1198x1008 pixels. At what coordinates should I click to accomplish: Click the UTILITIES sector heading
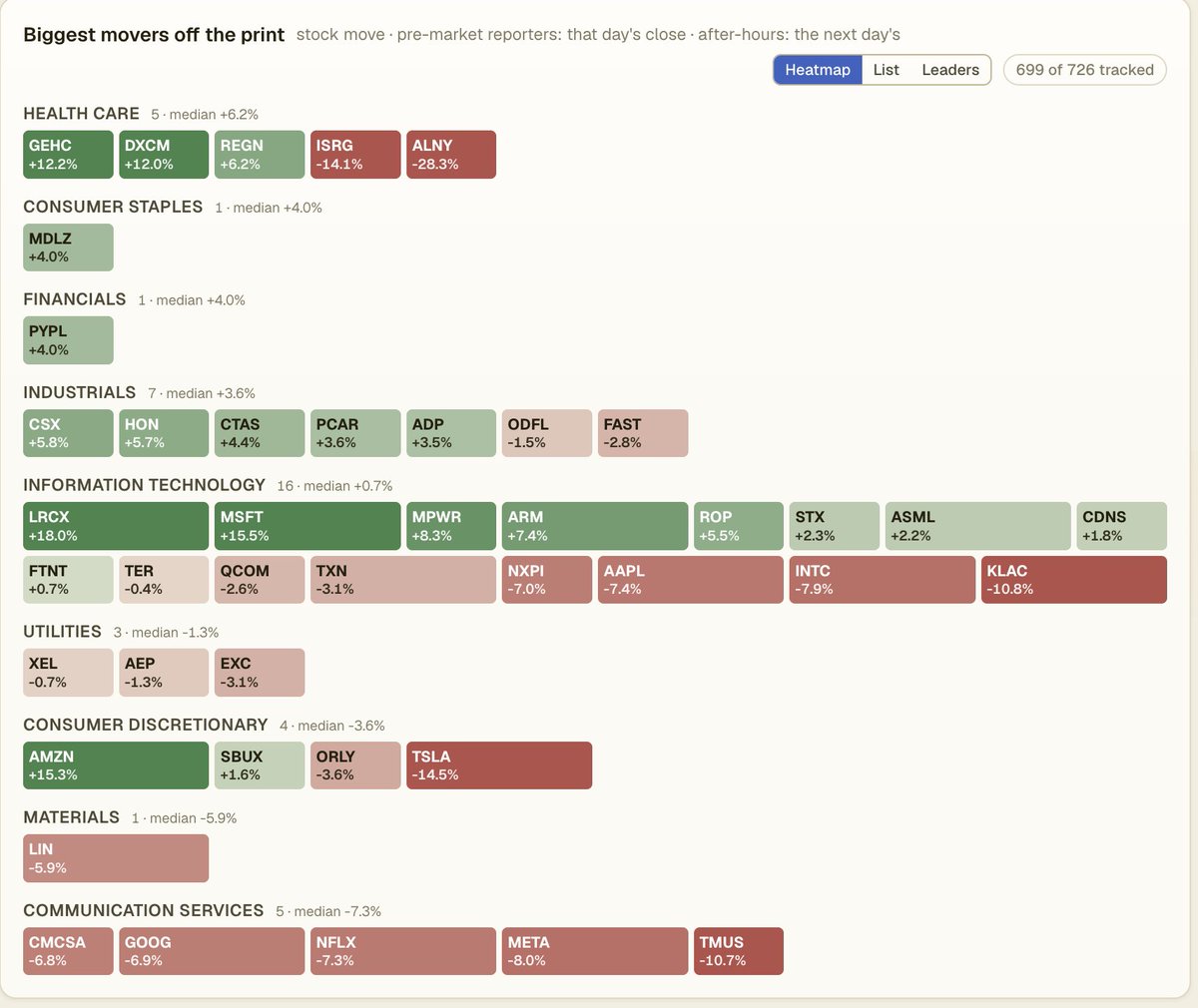coord(62,632)
